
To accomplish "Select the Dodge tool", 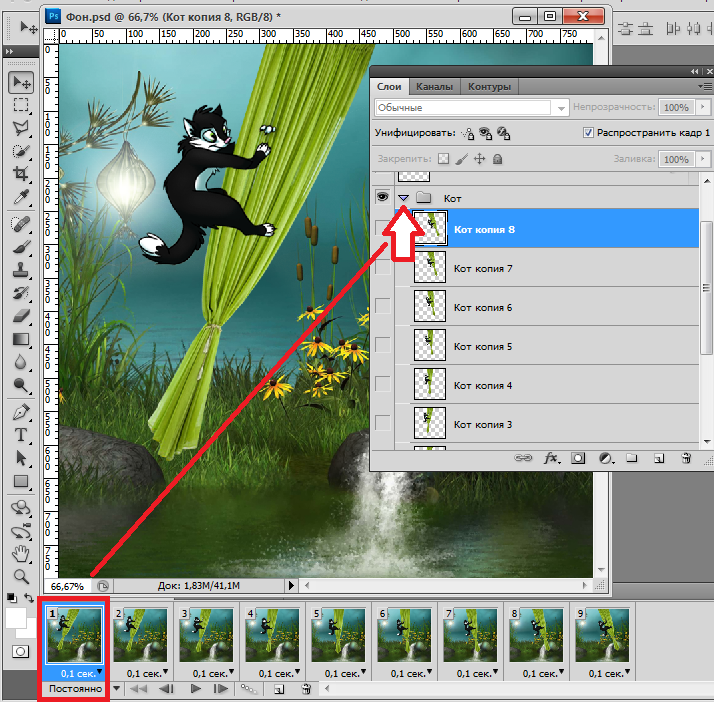I will coord(21,385).
